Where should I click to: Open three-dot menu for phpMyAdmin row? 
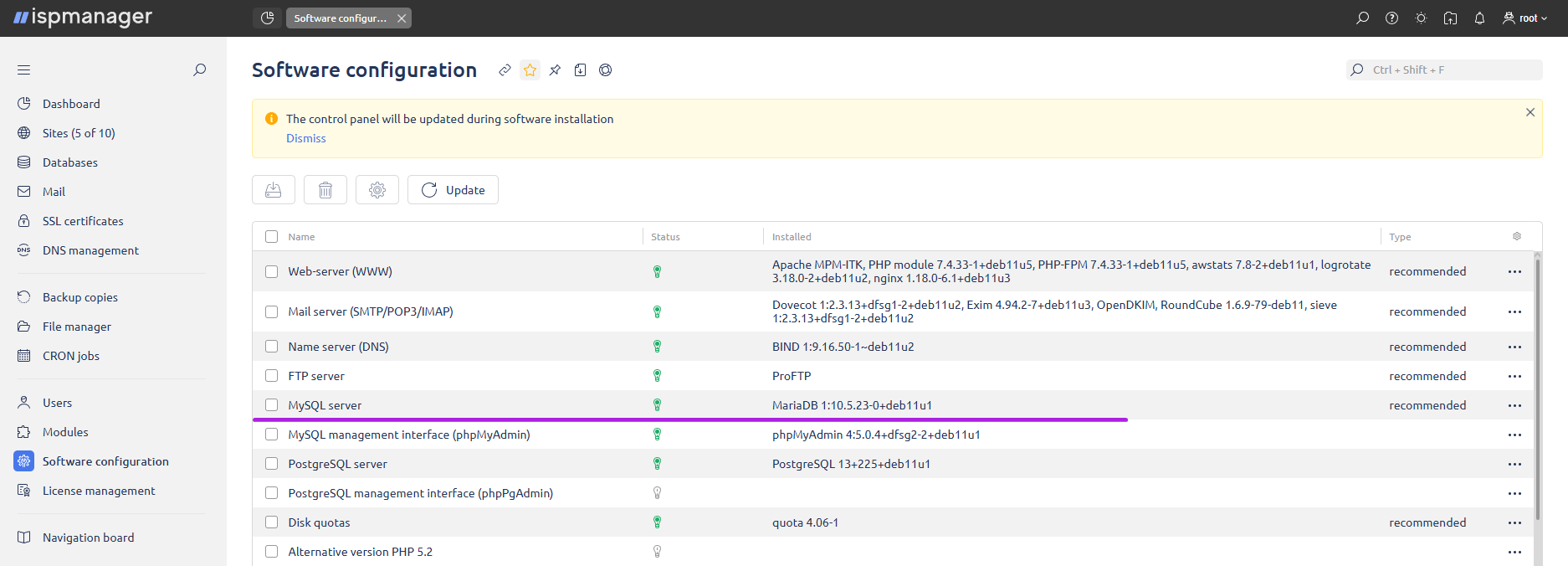[x=1514, y=435]
